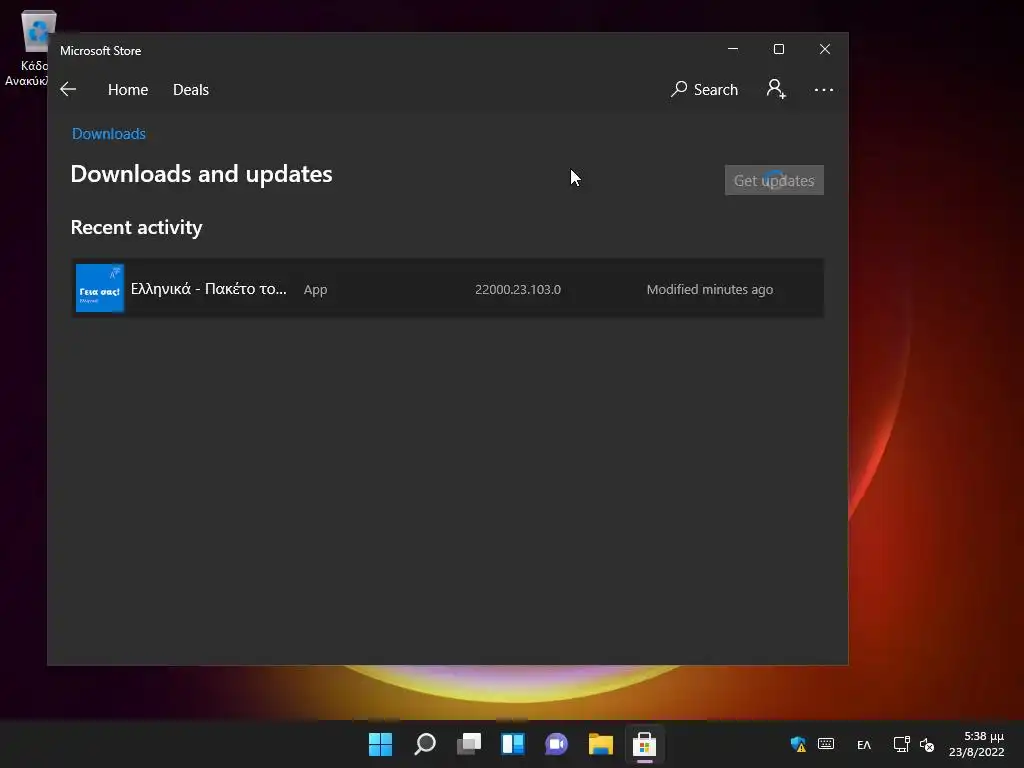
Task: Click version number 22000.23.103.0
Action: tap(517, 289)
